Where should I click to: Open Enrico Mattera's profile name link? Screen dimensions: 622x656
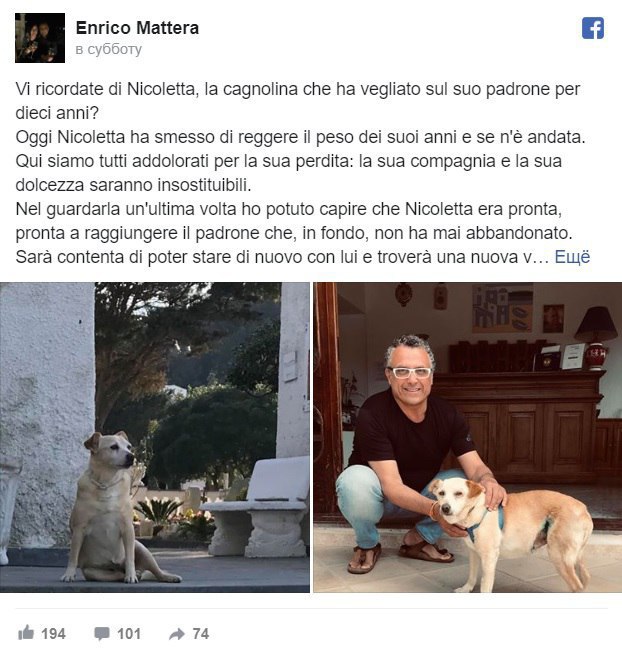pos(137,28)
